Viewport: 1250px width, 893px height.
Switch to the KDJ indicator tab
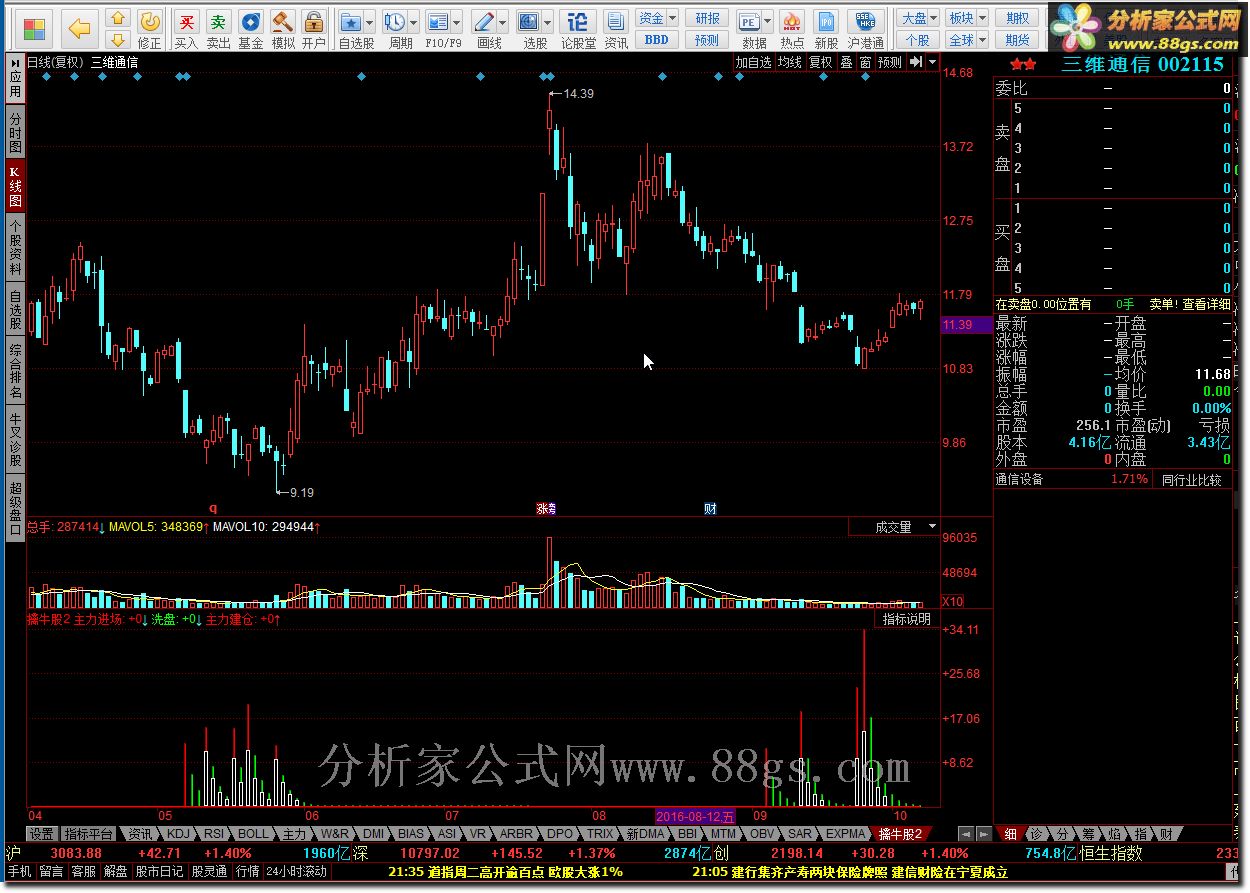coord(177,833)
